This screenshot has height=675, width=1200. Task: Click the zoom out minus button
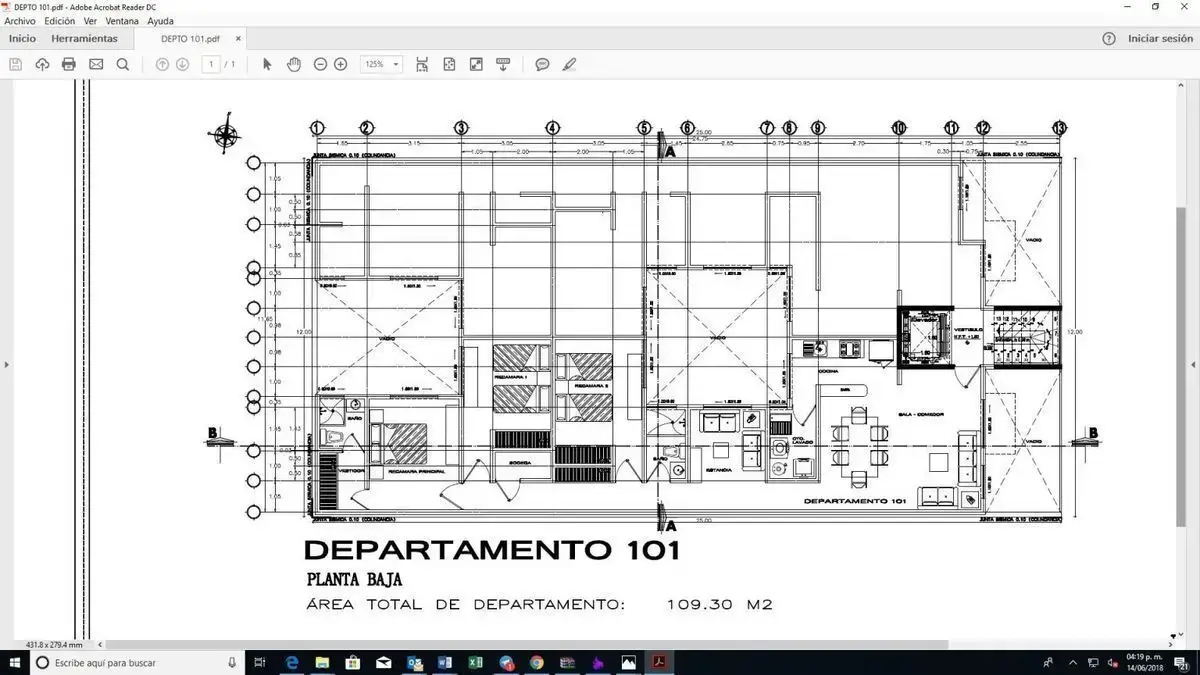[320, 64]
